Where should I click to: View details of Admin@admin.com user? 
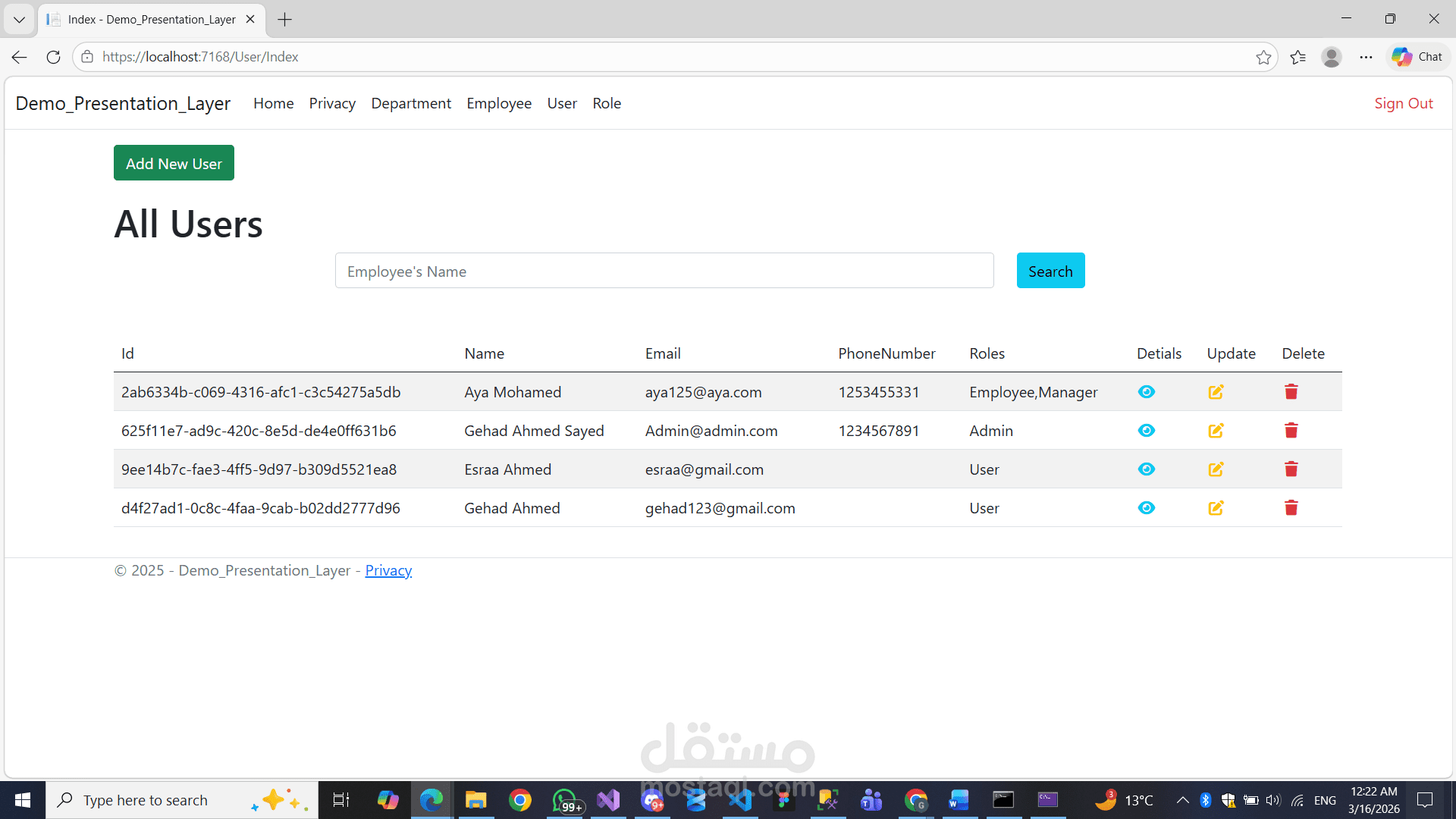tap(1146, 431)
